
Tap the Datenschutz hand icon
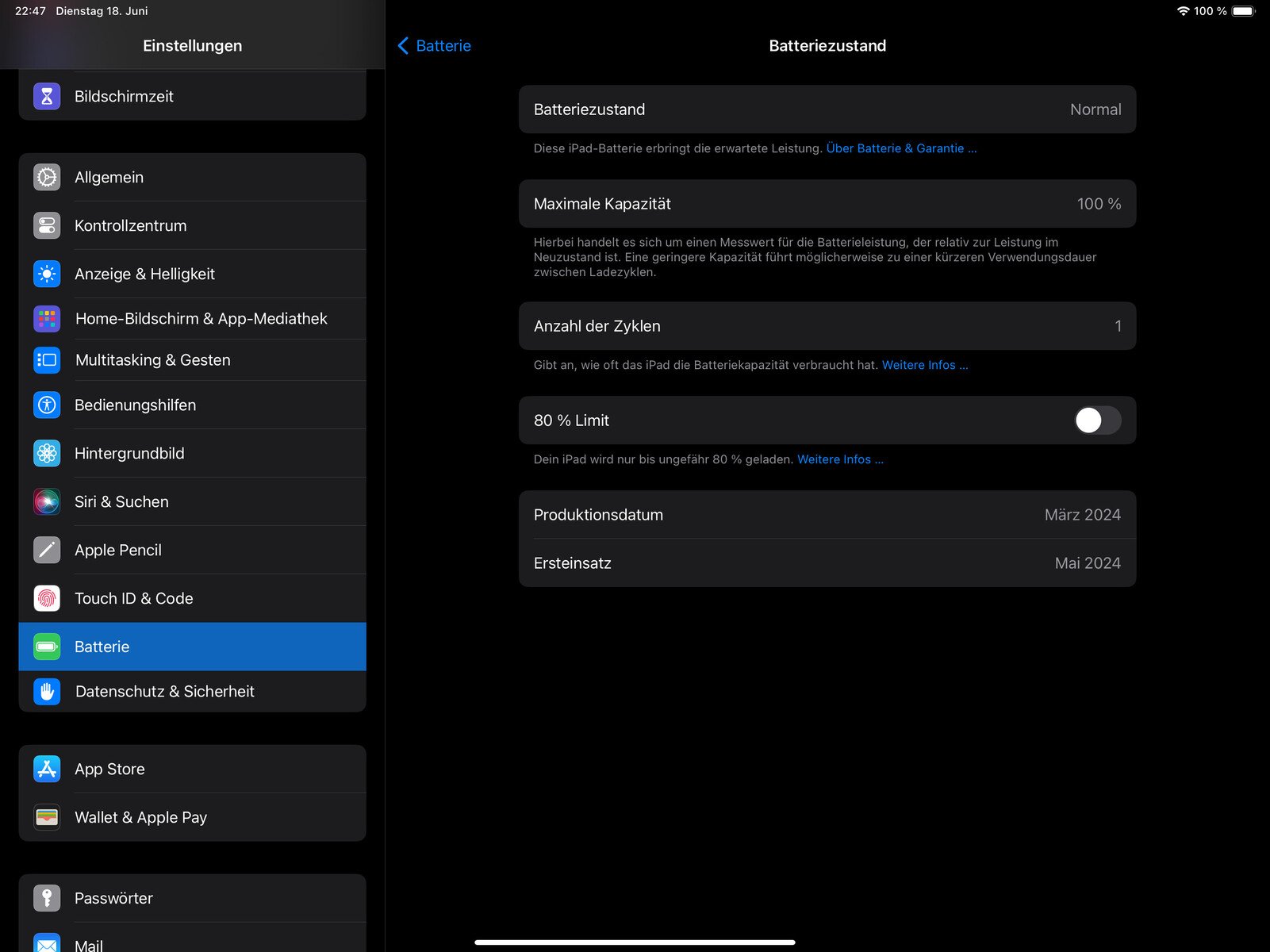point(47,692)
